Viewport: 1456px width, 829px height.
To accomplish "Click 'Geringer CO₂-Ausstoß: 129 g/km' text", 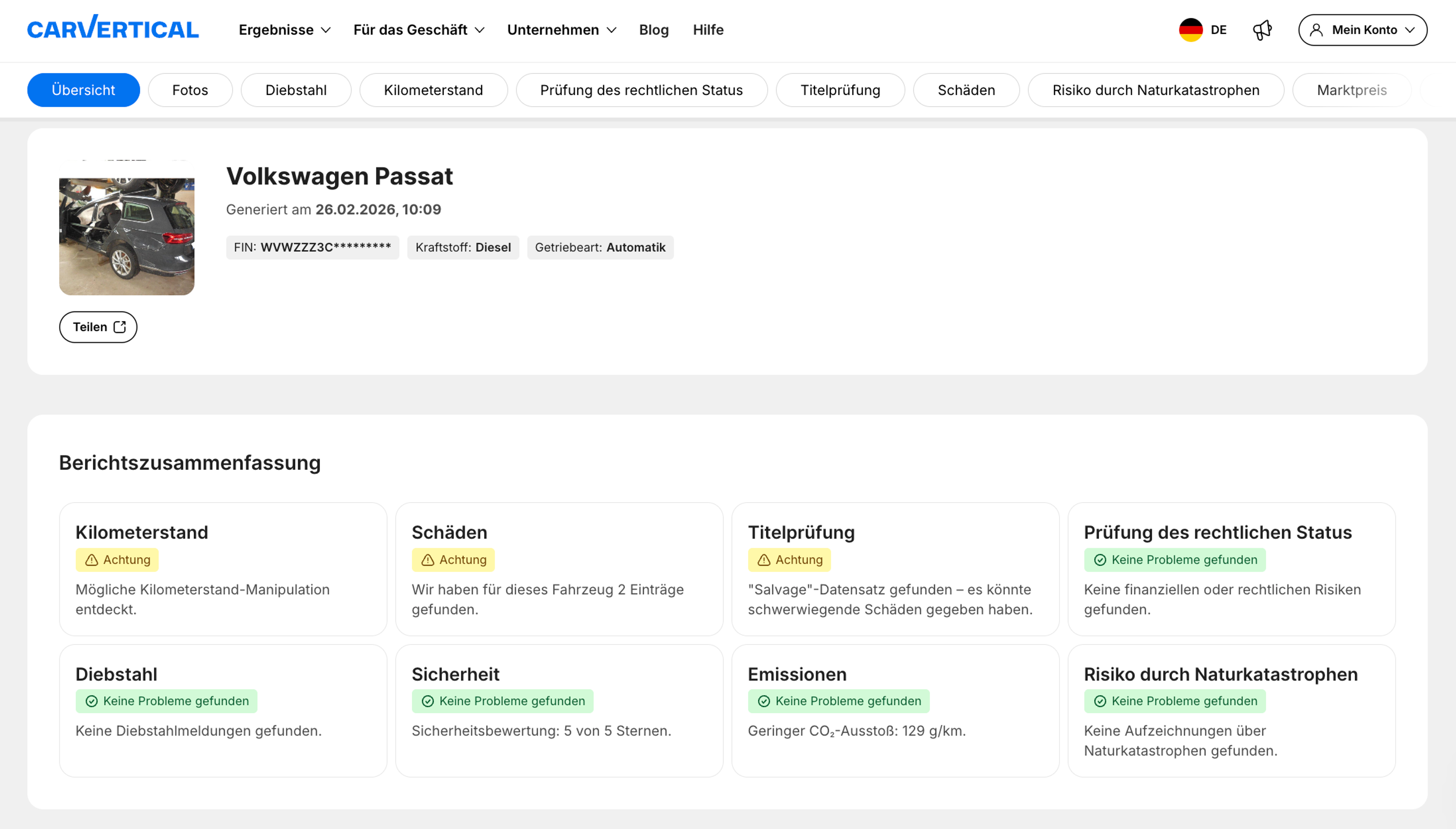I will (x=857, y=731).
